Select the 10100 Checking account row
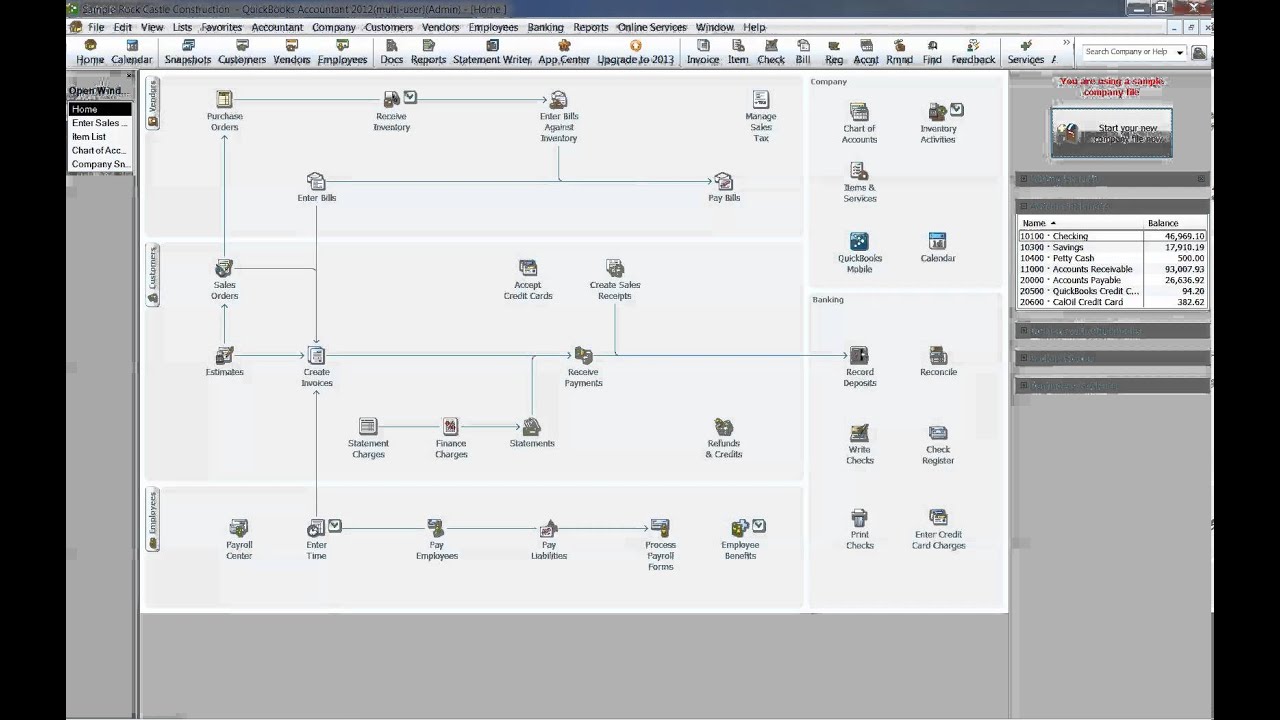Image resolution: width=1280 pixels, height=720 pixels. pyautogui.click(x=1112, y=236)
